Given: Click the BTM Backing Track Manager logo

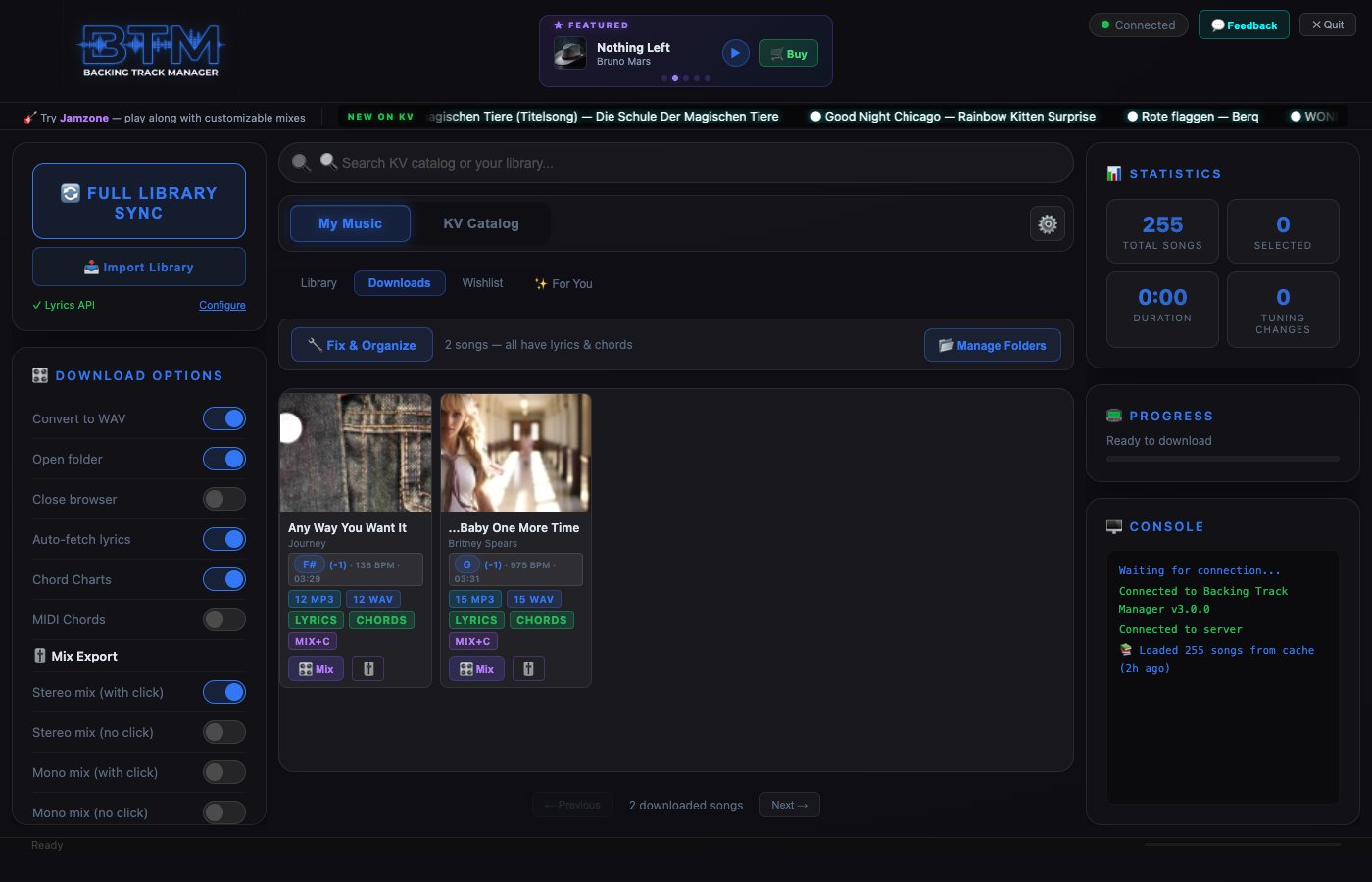Looking at the screenshot, I should [151, 52].
